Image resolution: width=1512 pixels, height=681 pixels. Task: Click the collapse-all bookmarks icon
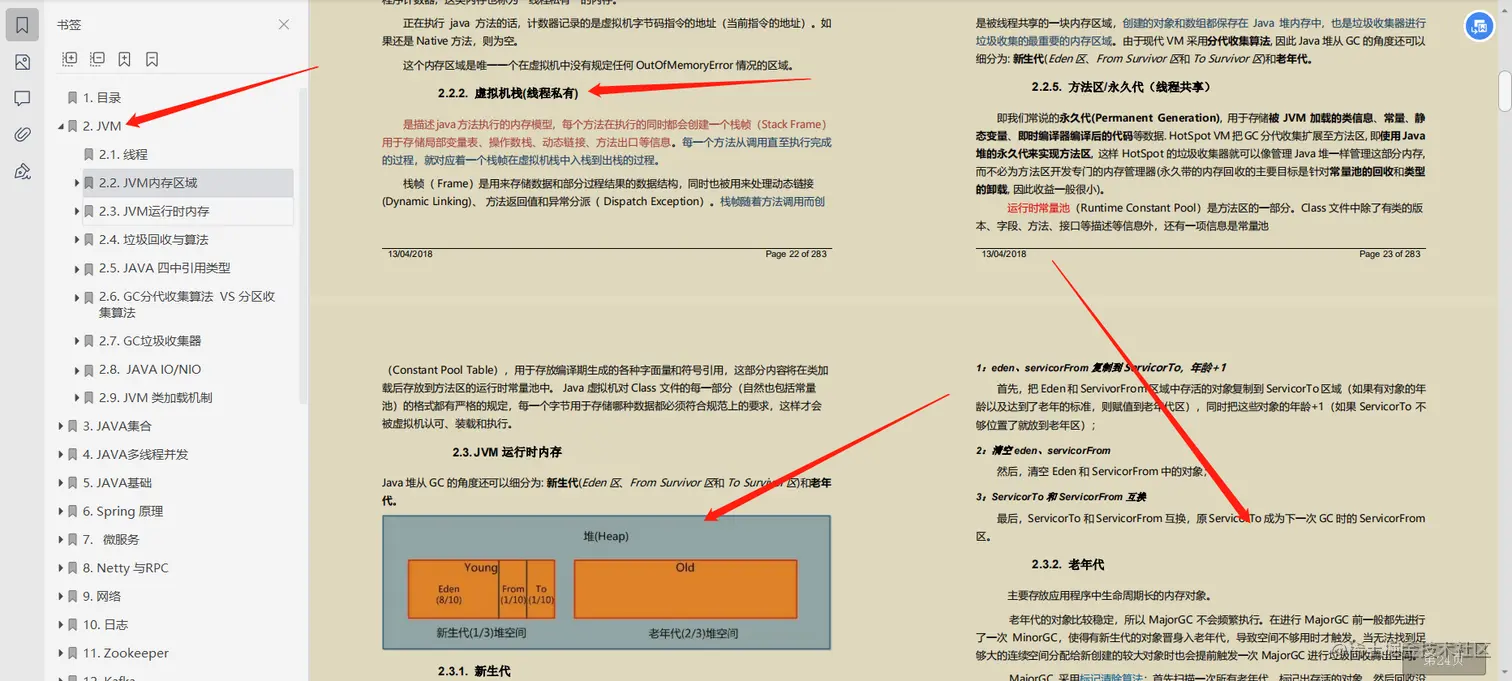click(97, 58)
